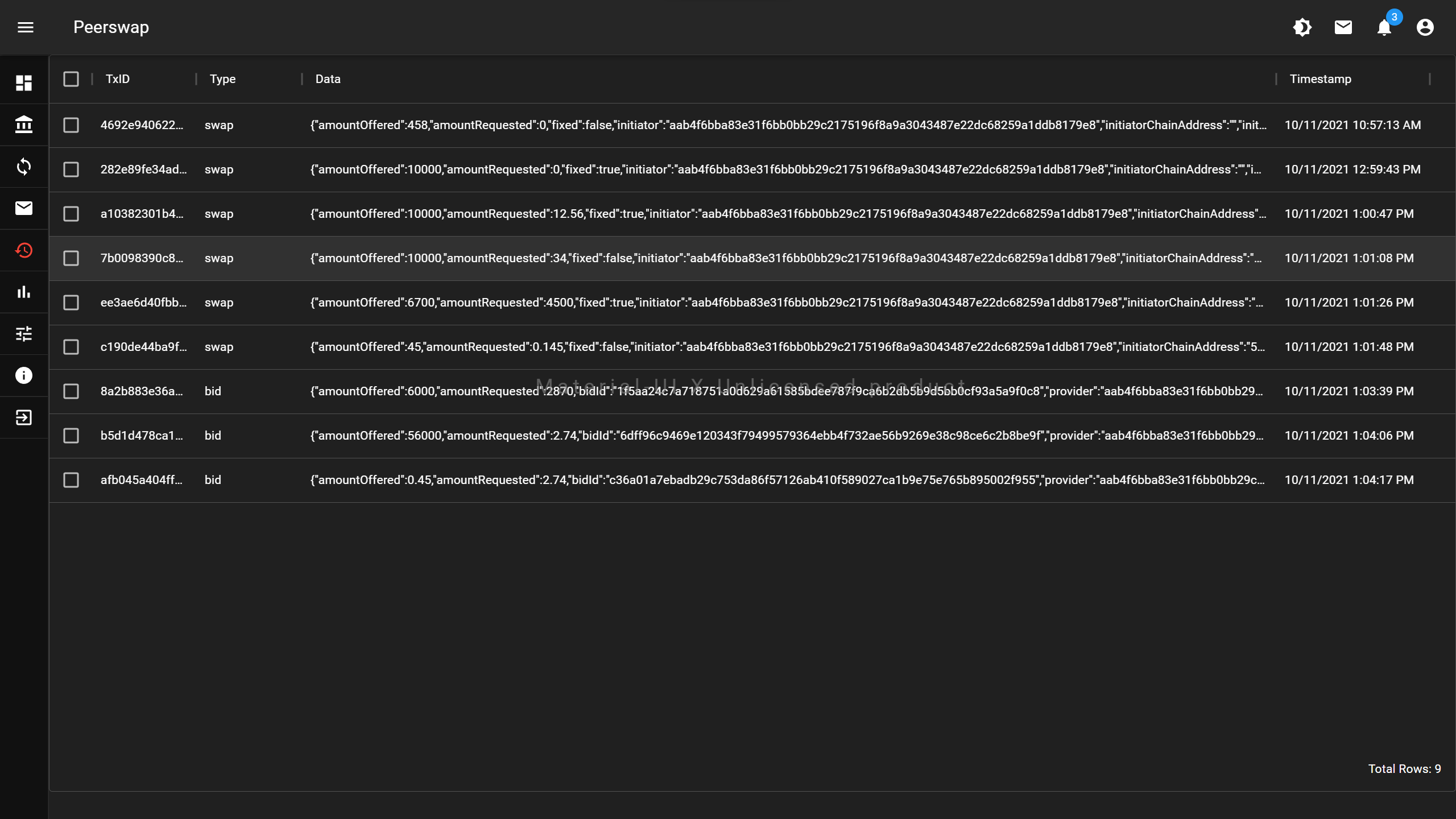Viewport: 1456px width, 819px height.
Task: Open the history sidebar icon
Action: pos(24,250)
